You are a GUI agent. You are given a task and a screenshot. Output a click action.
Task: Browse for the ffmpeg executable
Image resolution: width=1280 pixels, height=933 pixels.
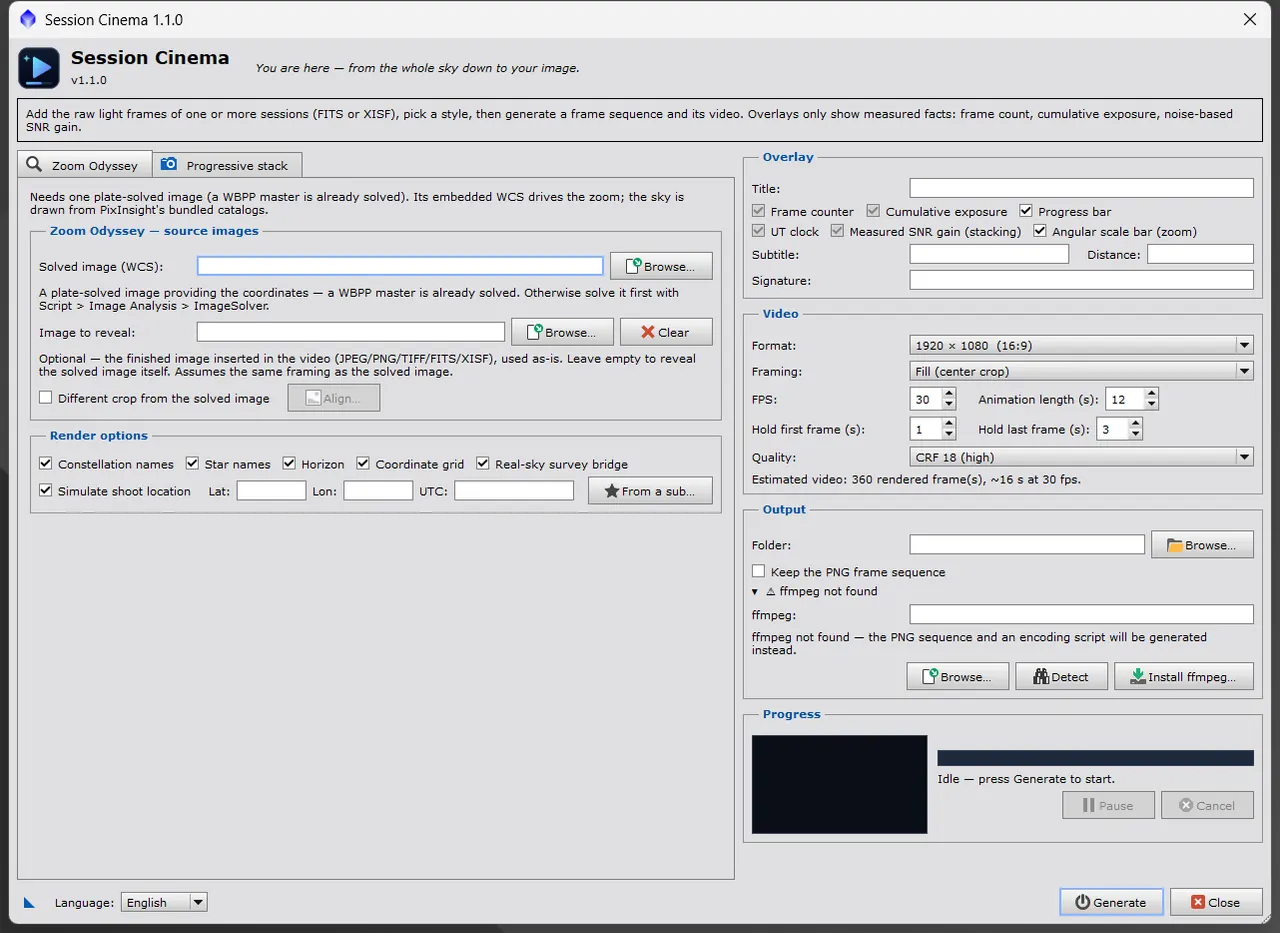click(958, 676)
